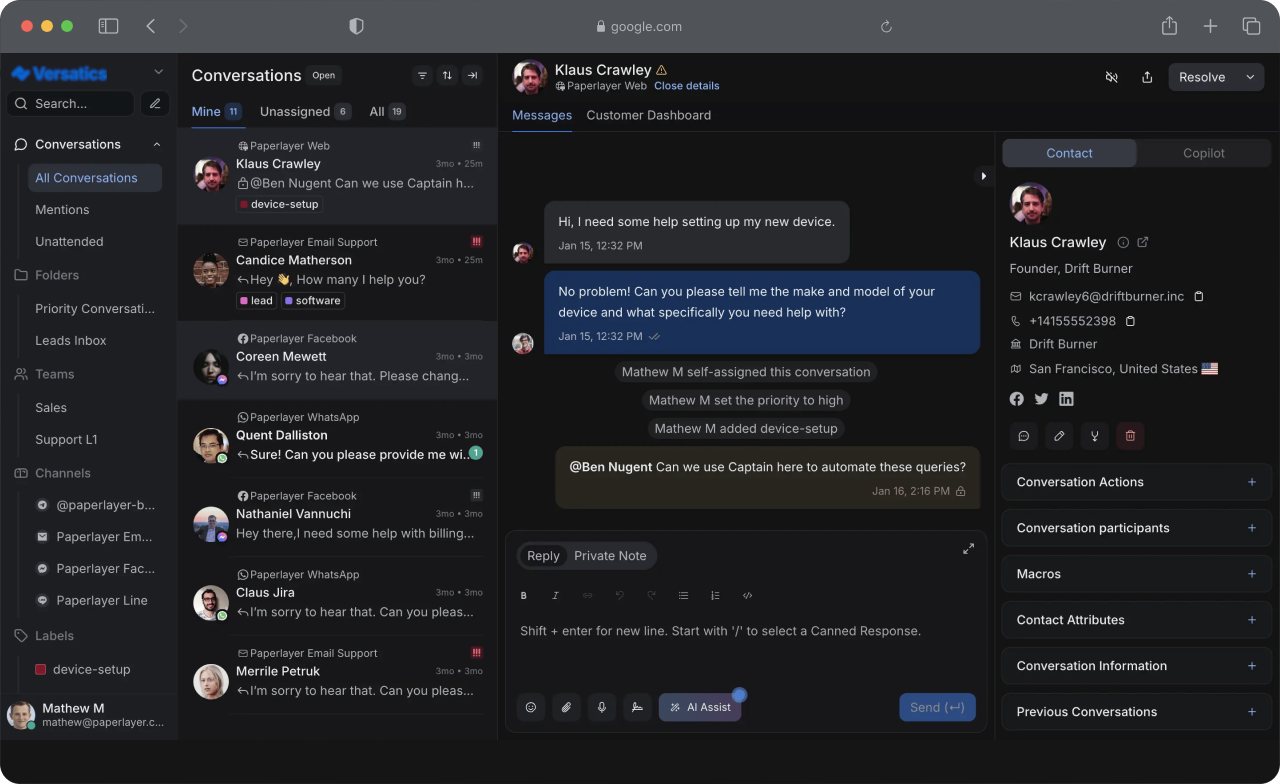
Task: Select the Copilot panel toggle
Action: click(x=1204, y=153)
